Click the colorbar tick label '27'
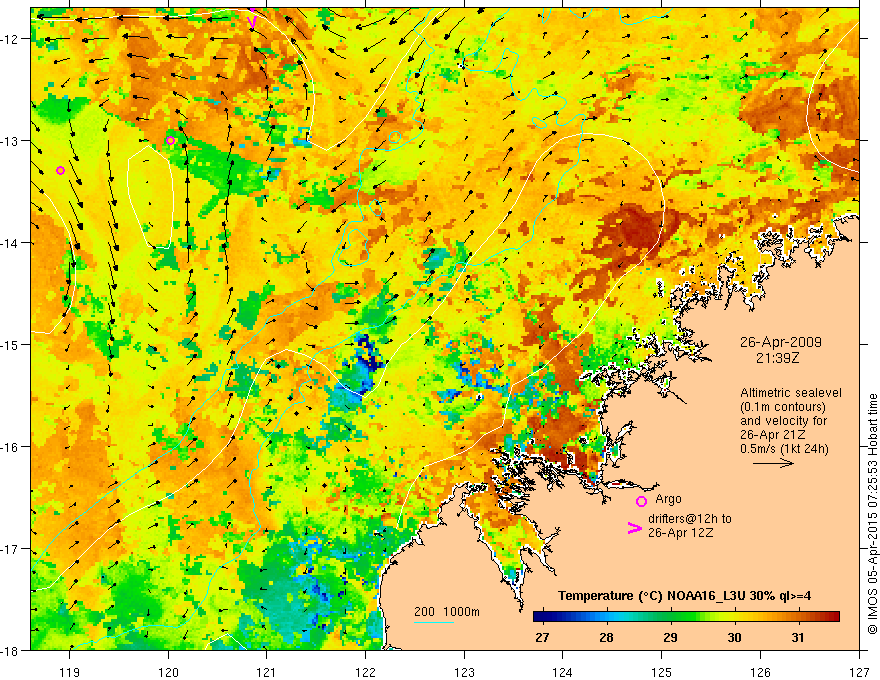 point(542,638)
